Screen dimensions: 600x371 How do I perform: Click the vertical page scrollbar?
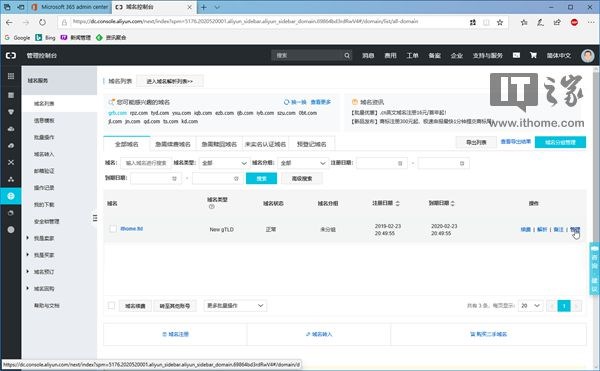tap(596, 214)
